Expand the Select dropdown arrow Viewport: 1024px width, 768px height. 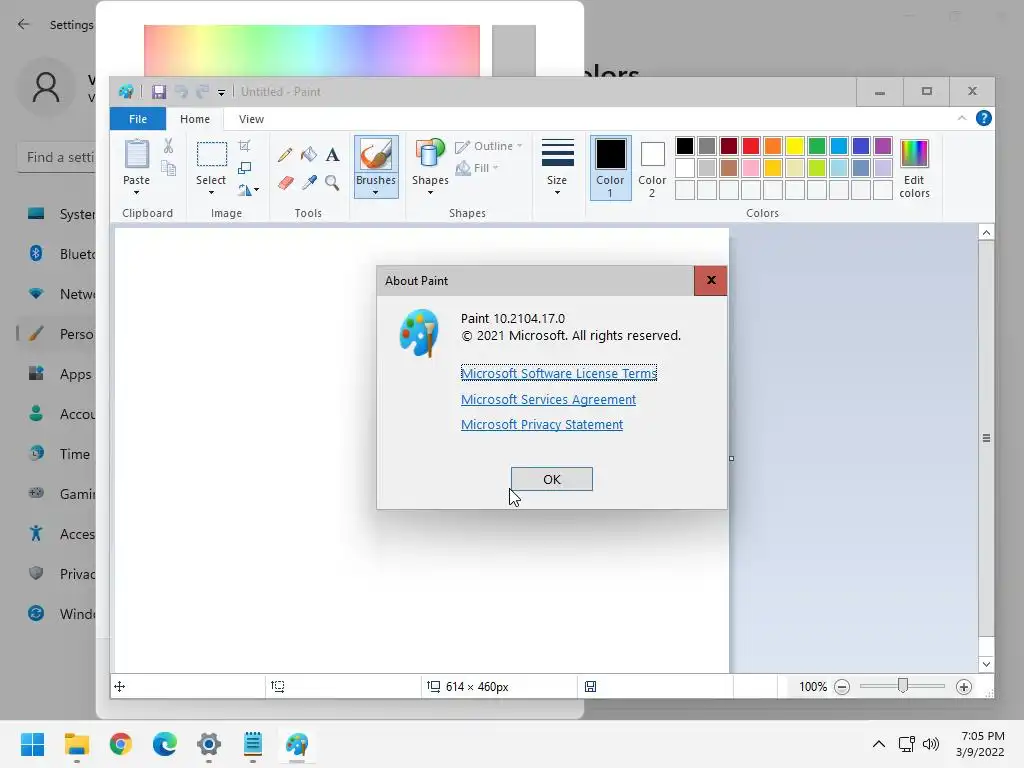[x=212, y=193]
